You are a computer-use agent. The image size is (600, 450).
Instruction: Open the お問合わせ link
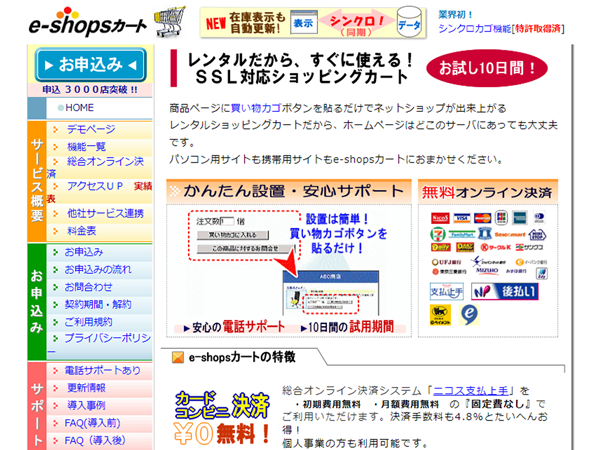coord(88,287)
